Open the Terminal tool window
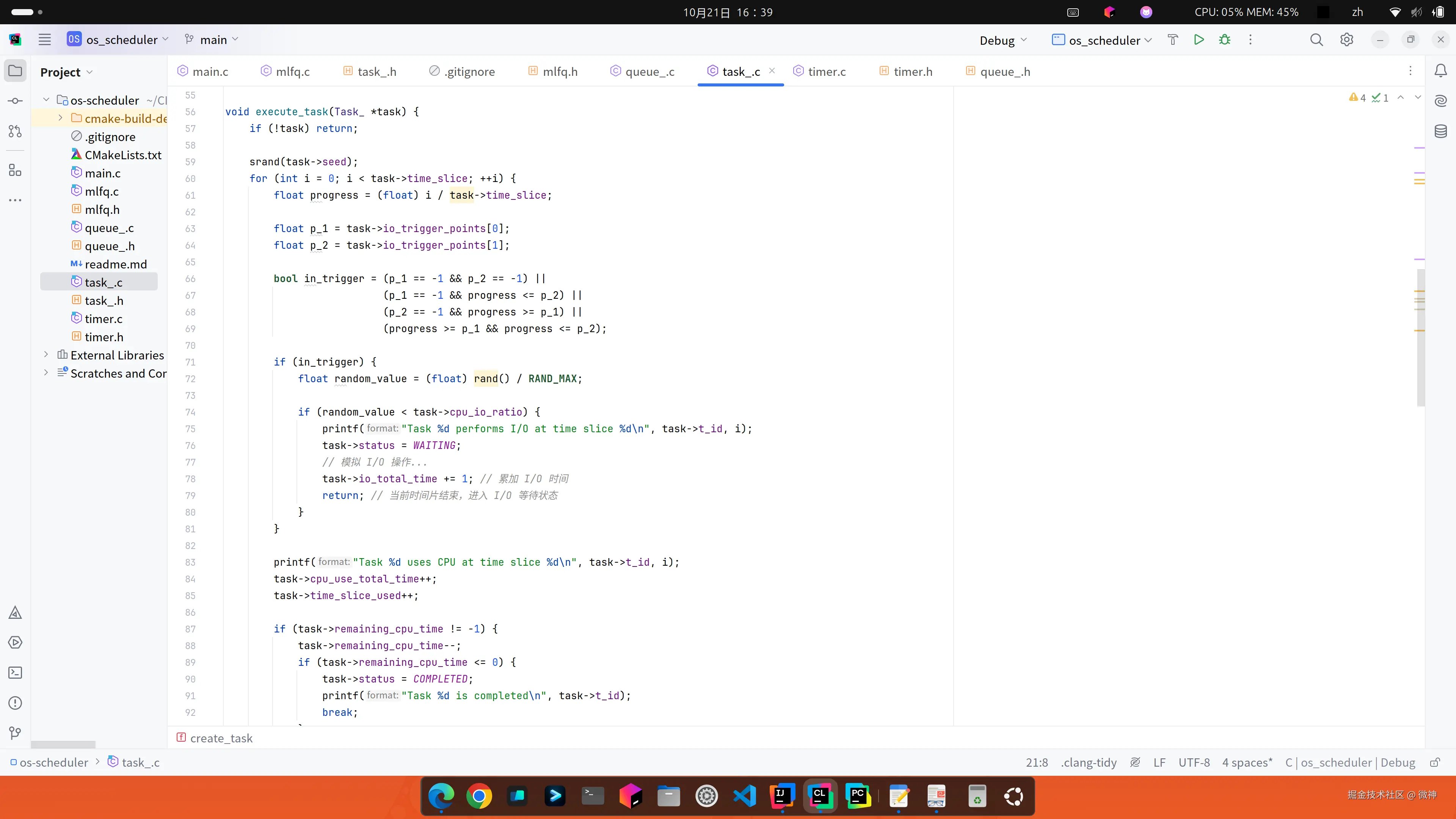 15,673
